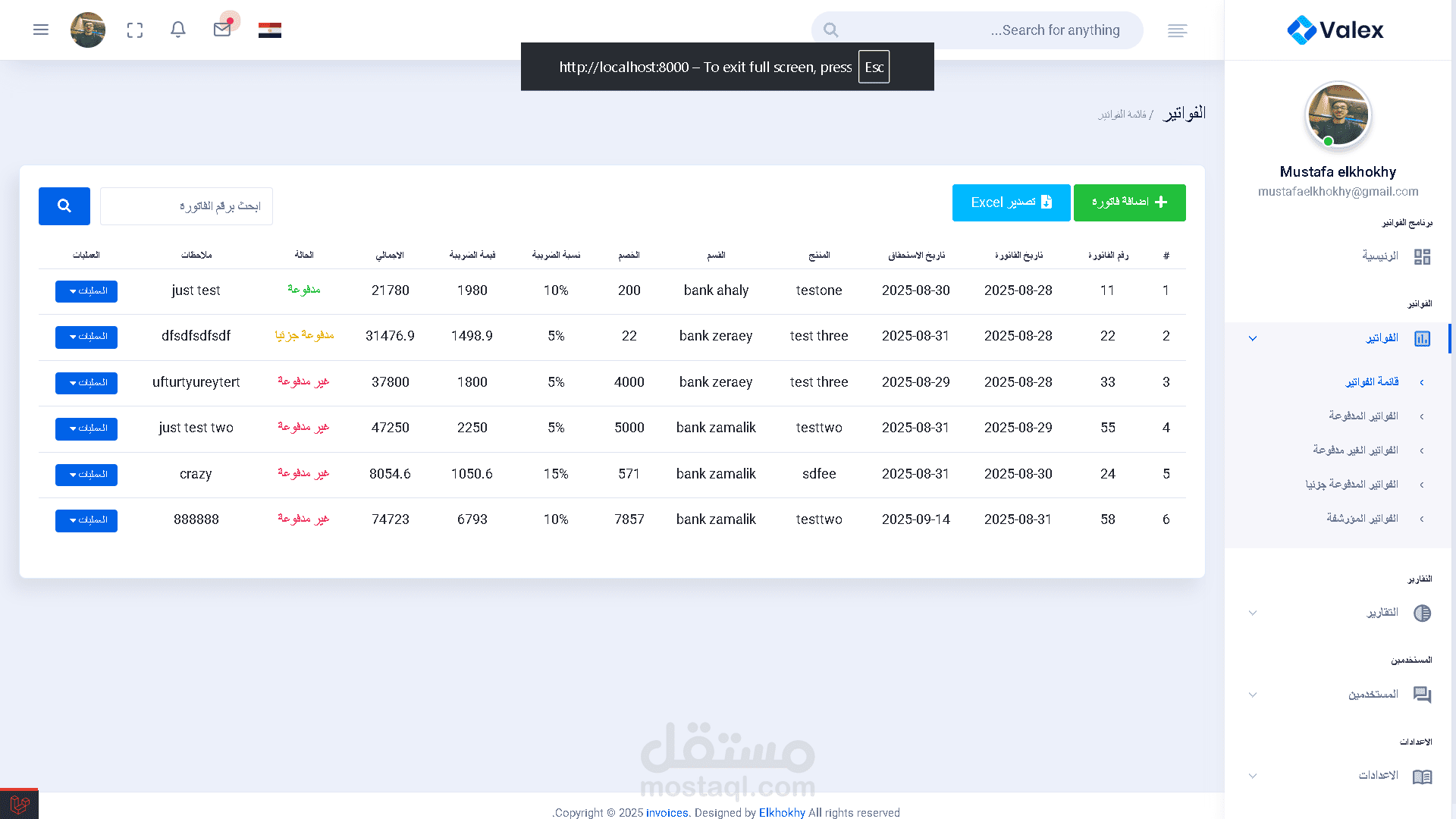Expand the الاعدادات settings menu
Image resolution: width=1456 pixels, height=819 pixels.
tap(1378, 776)
